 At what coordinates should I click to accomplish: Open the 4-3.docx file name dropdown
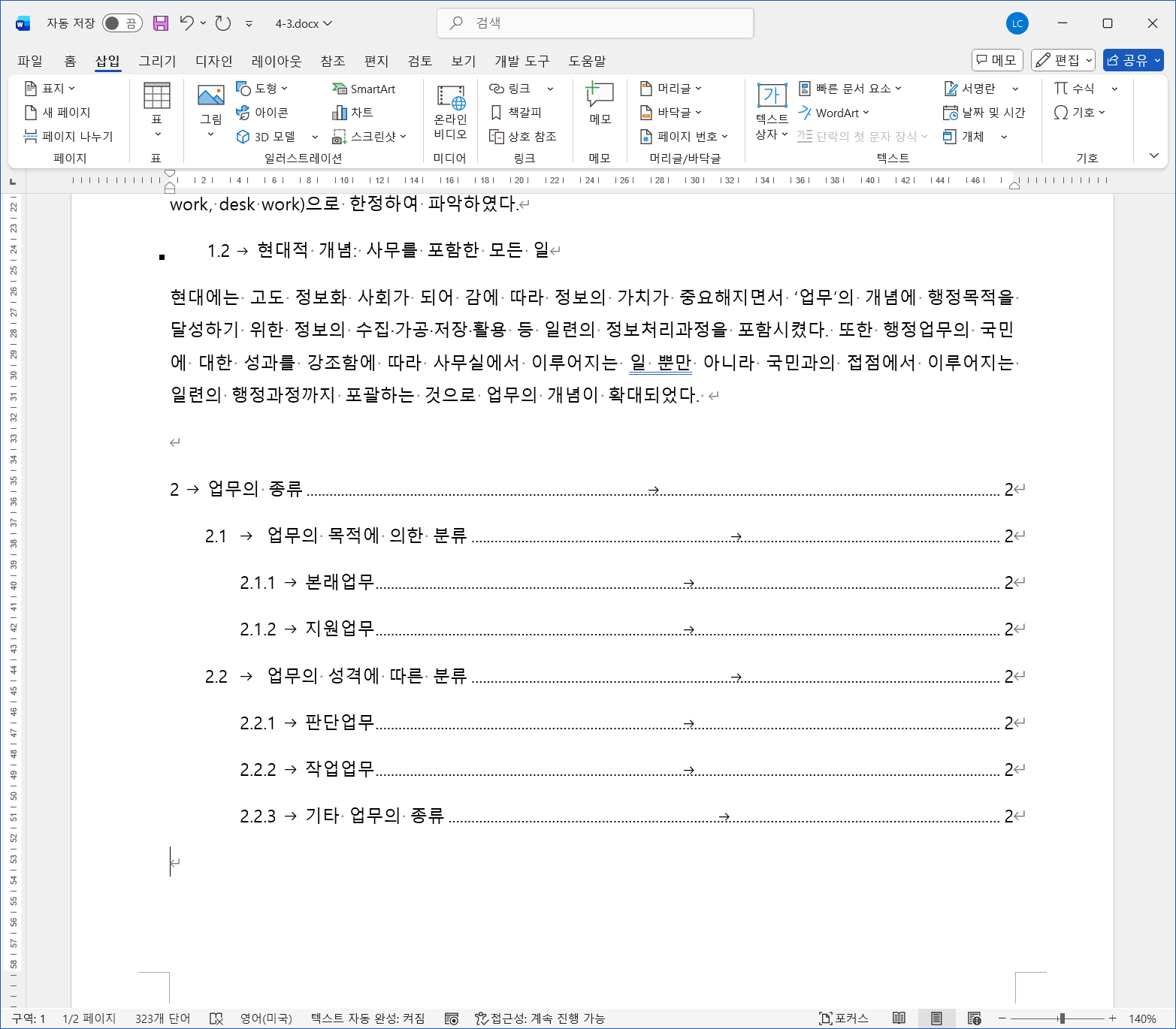[x=304, y=24]
